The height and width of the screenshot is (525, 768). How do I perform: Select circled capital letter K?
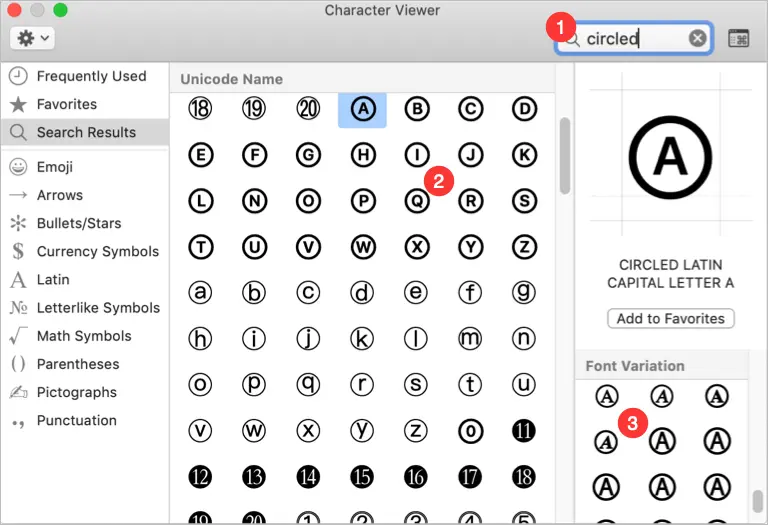tap(524, 155)
